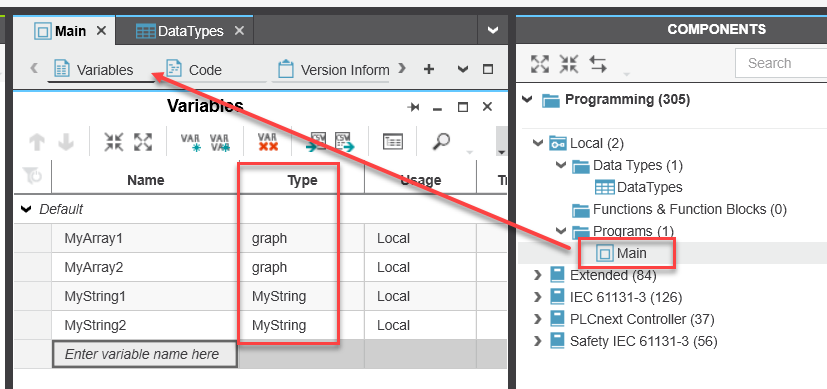Screen dimensions: 827x389
Task: Collapse all groups in Variables toolbar
Action: click(113, 142)
